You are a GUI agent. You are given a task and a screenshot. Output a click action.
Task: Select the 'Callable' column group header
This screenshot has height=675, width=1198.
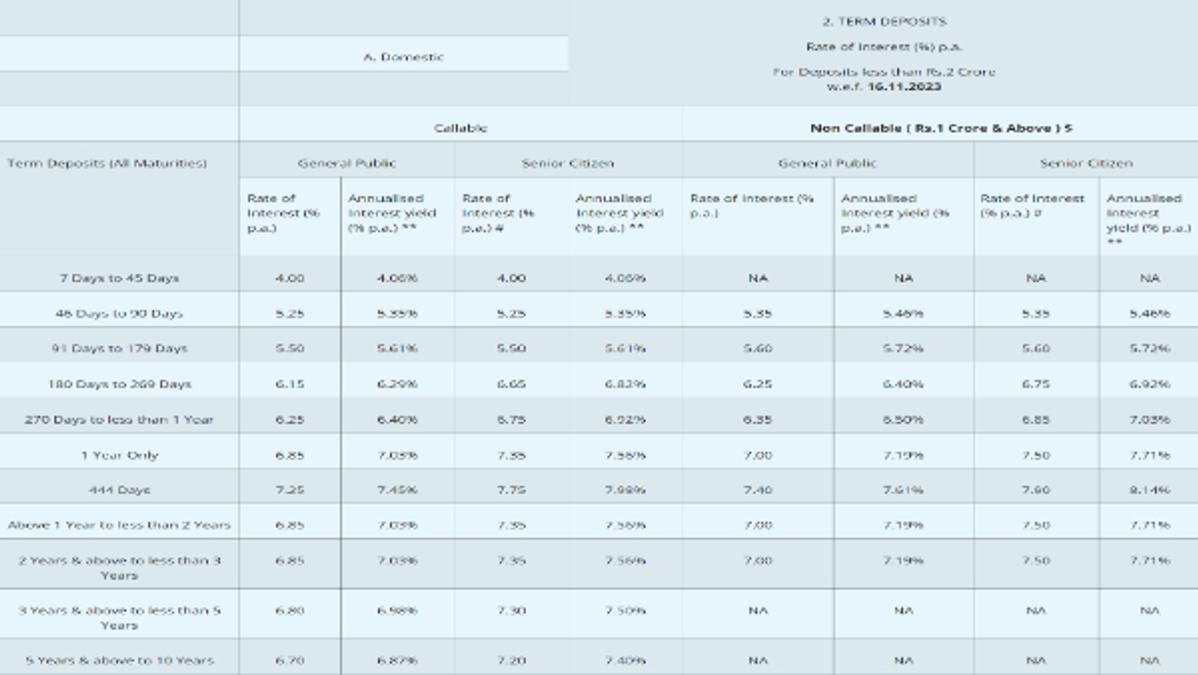tap(460, 128)
